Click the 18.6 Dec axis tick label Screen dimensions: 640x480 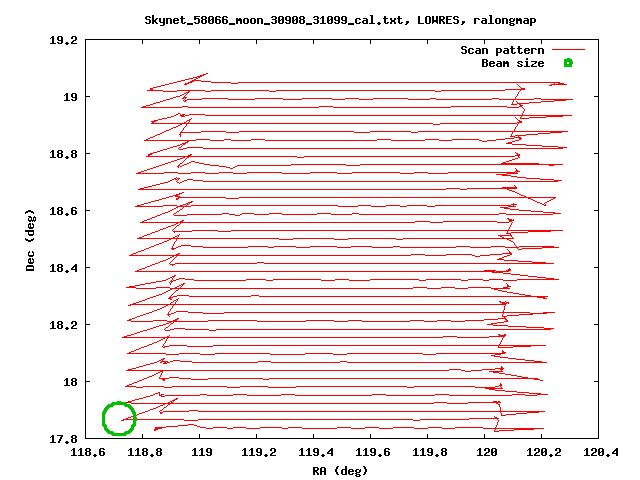[x=63, y=211]
